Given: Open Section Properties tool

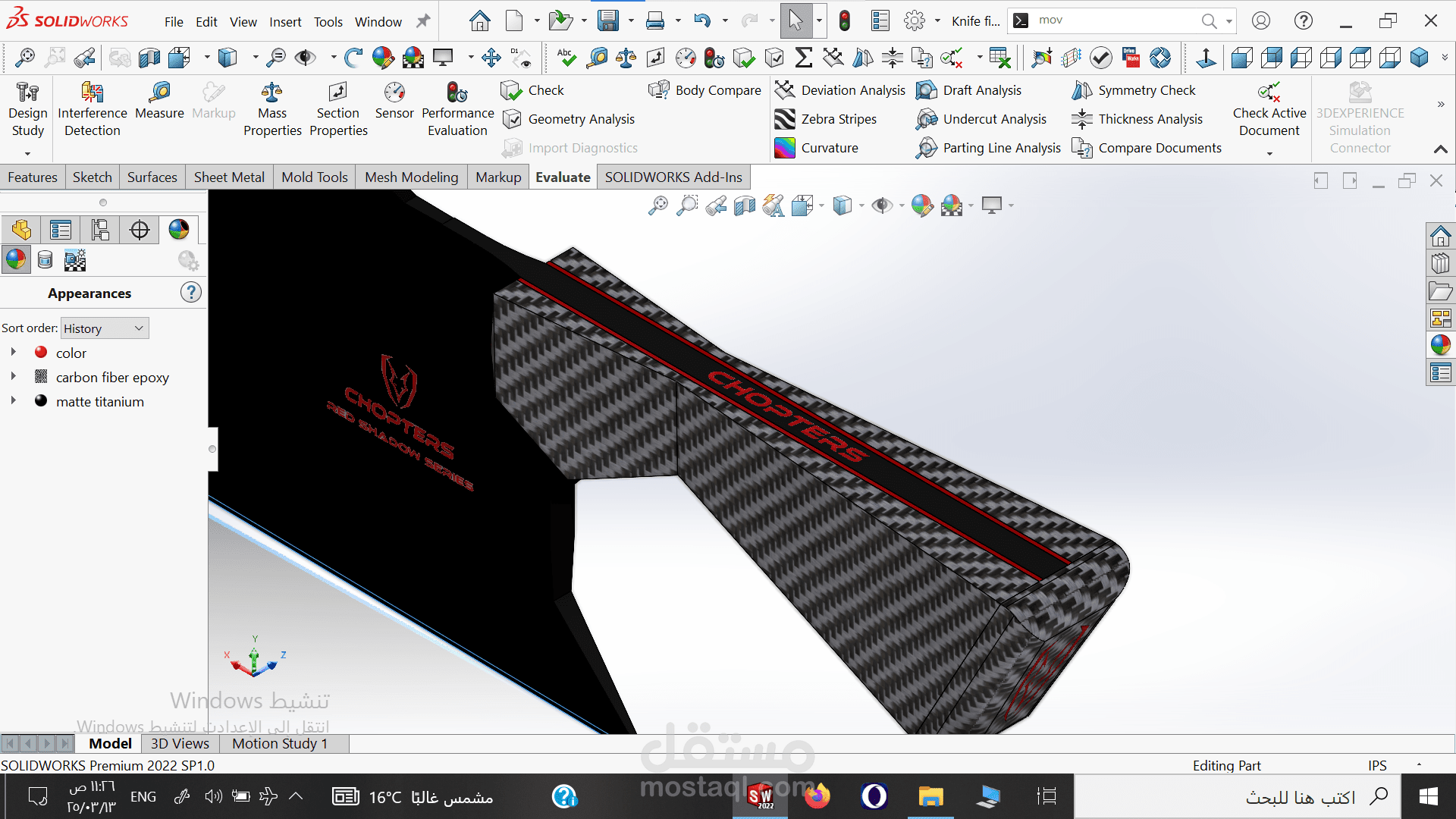Looking at the screenshot, I should pyautogui.click(x=338, y=110).
